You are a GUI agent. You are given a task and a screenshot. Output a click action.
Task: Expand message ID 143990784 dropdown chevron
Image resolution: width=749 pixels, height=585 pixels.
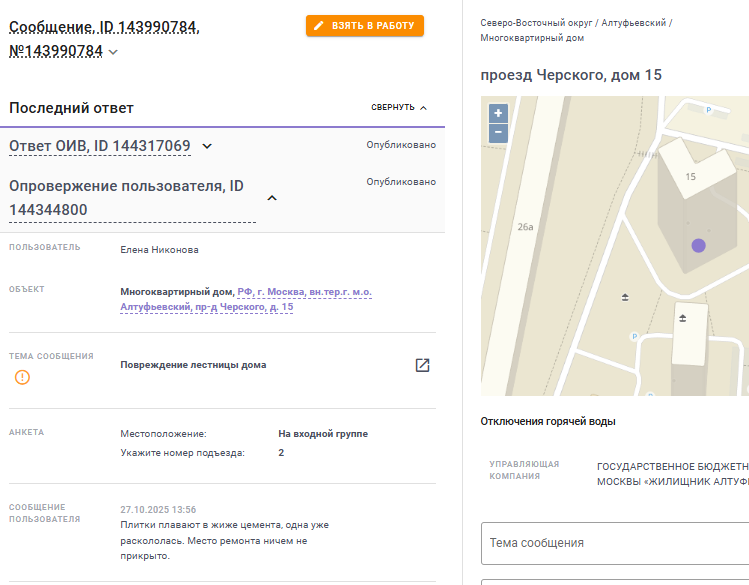click(113, 52)
